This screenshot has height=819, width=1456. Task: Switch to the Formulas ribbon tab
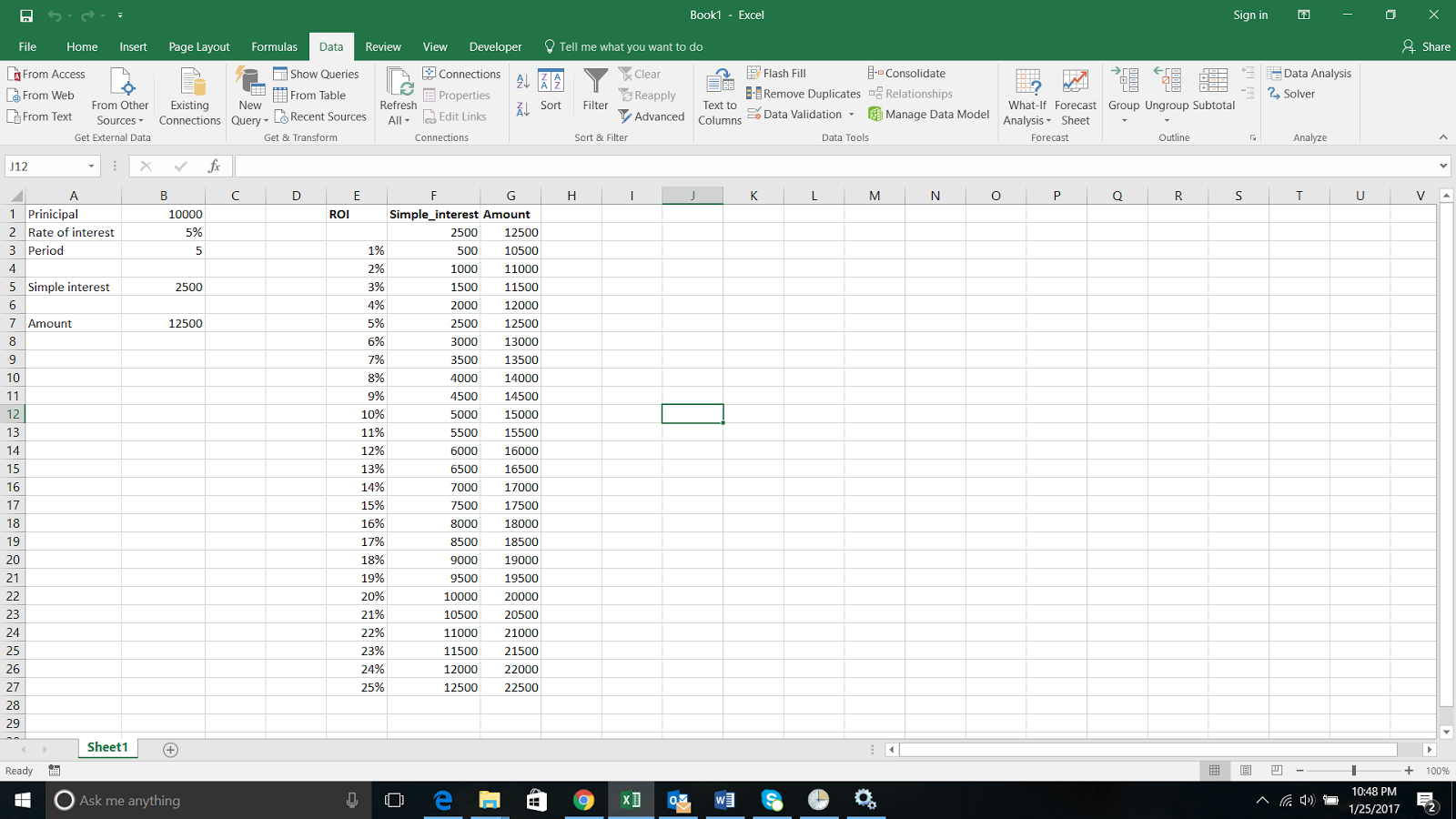(x=274, y=46)
